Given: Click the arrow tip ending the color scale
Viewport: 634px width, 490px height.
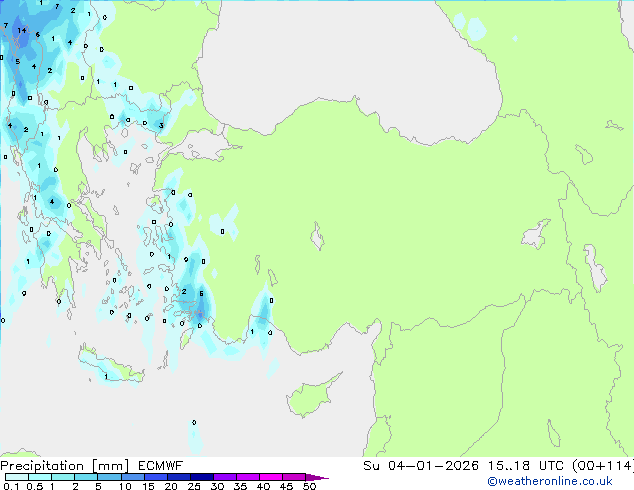Looking at the screenshot, I should point(323,477).
